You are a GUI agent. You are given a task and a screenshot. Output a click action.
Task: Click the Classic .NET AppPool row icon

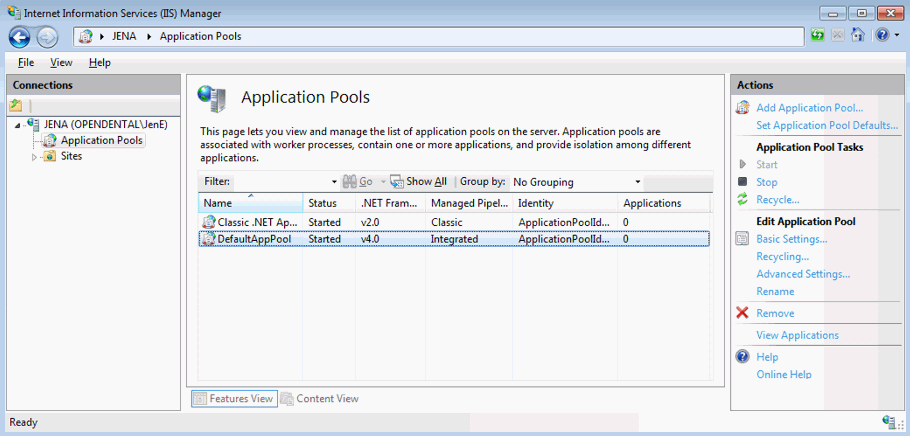208,222
